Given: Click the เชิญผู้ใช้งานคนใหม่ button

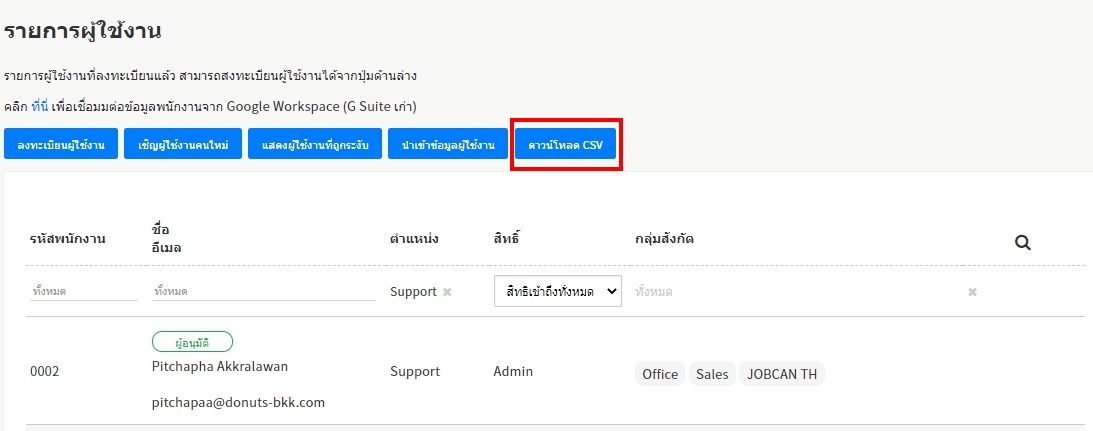Looking at the screenshot, I should (183, 146).
